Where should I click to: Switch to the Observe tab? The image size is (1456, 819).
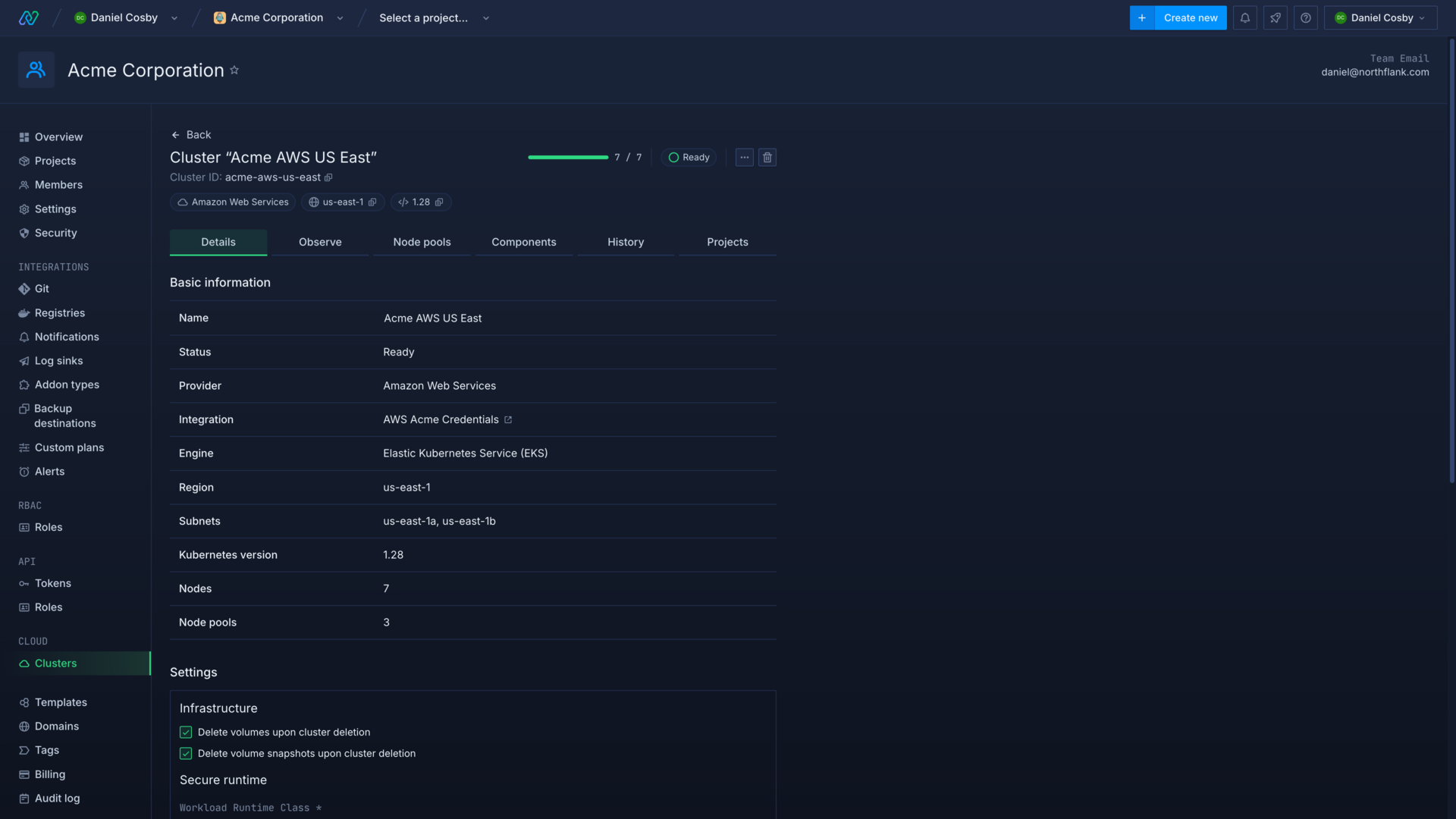coord(320,242)
